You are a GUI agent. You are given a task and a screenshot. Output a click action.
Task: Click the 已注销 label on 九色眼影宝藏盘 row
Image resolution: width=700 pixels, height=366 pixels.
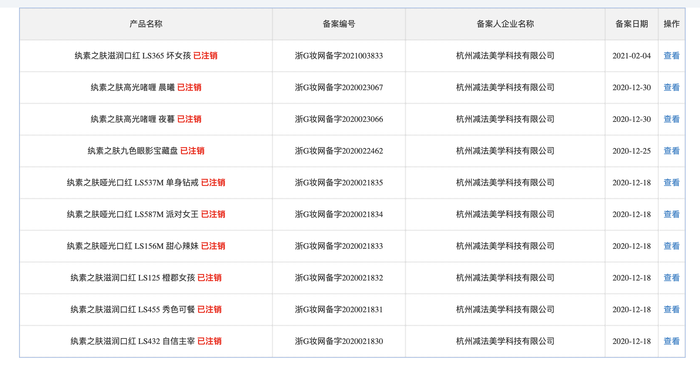pyautogui.click(x=192, y=151)
